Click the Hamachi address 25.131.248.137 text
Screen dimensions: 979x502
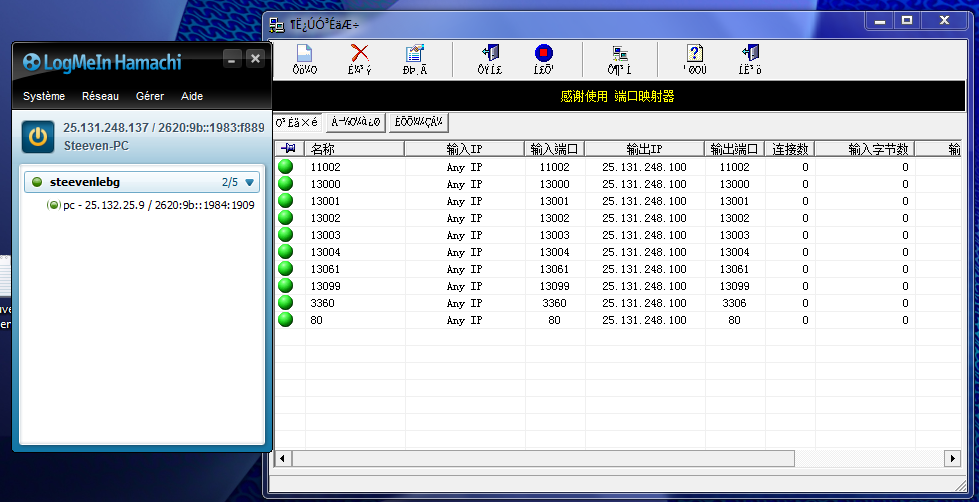coord(106,127)
